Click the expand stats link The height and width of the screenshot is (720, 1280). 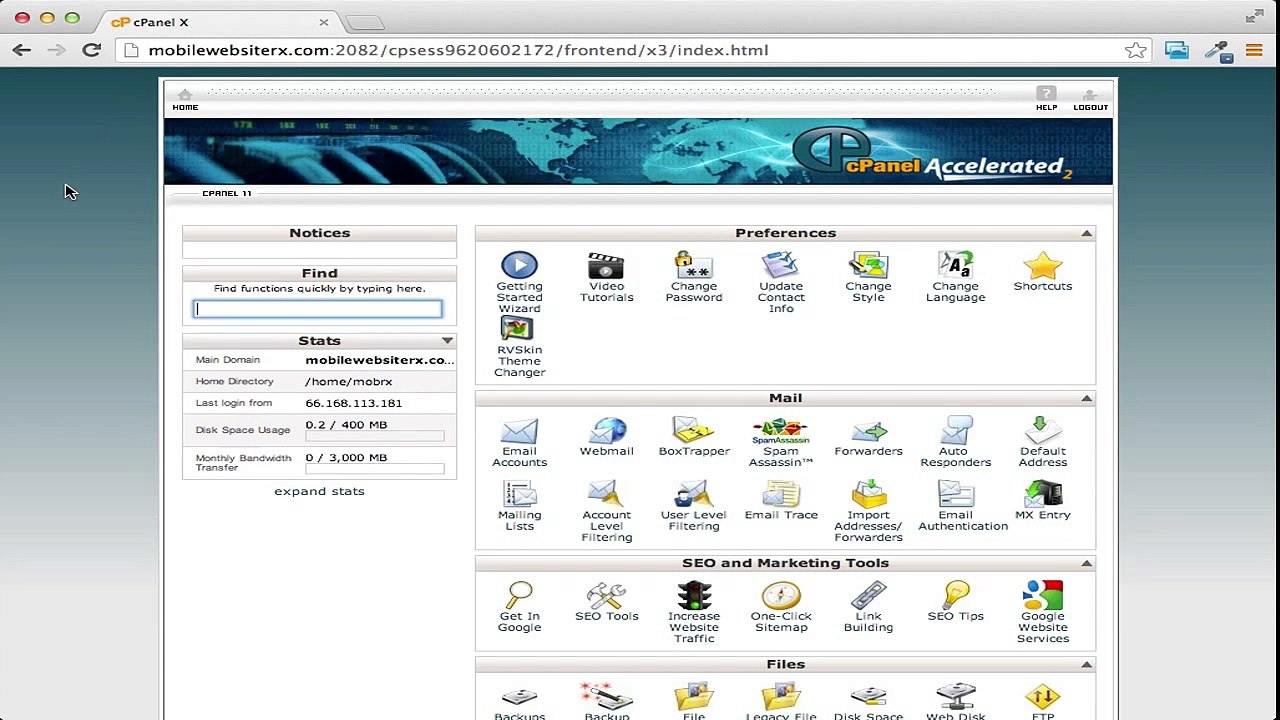point(319,491)
